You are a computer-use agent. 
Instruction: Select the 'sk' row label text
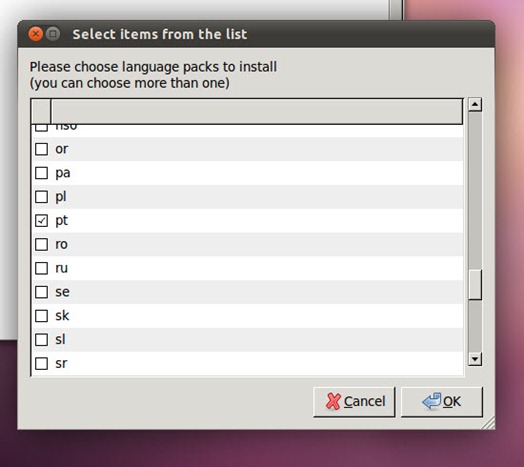62,316
